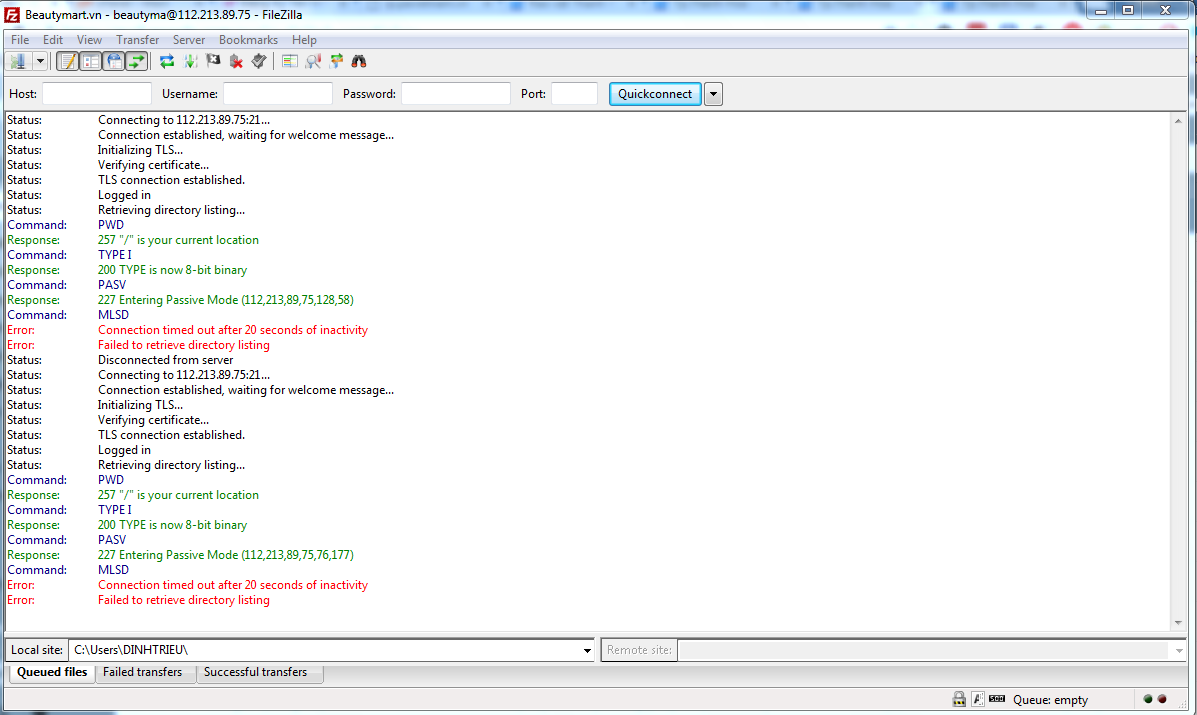This screenshot has width=1197, height=715.
Task: Focus the Host input field
Action: (97, 94)
